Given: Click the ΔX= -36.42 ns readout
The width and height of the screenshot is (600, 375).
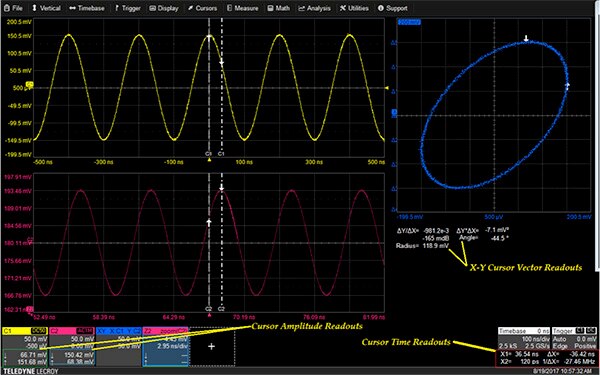Looking at the screenshot, I should click(x=572, y=354).
